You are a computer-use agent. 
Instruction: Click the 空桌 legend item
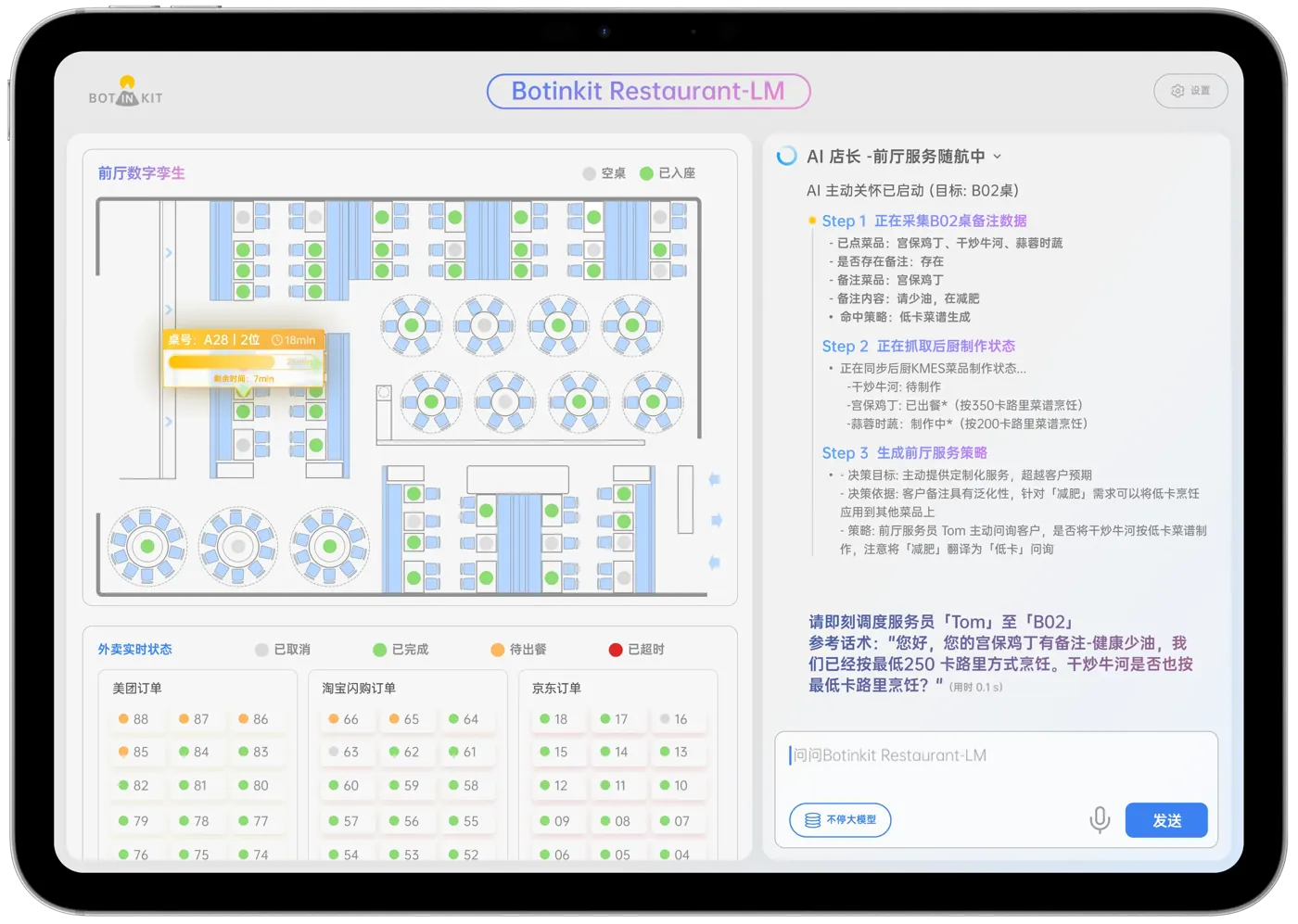pos(604,173)
